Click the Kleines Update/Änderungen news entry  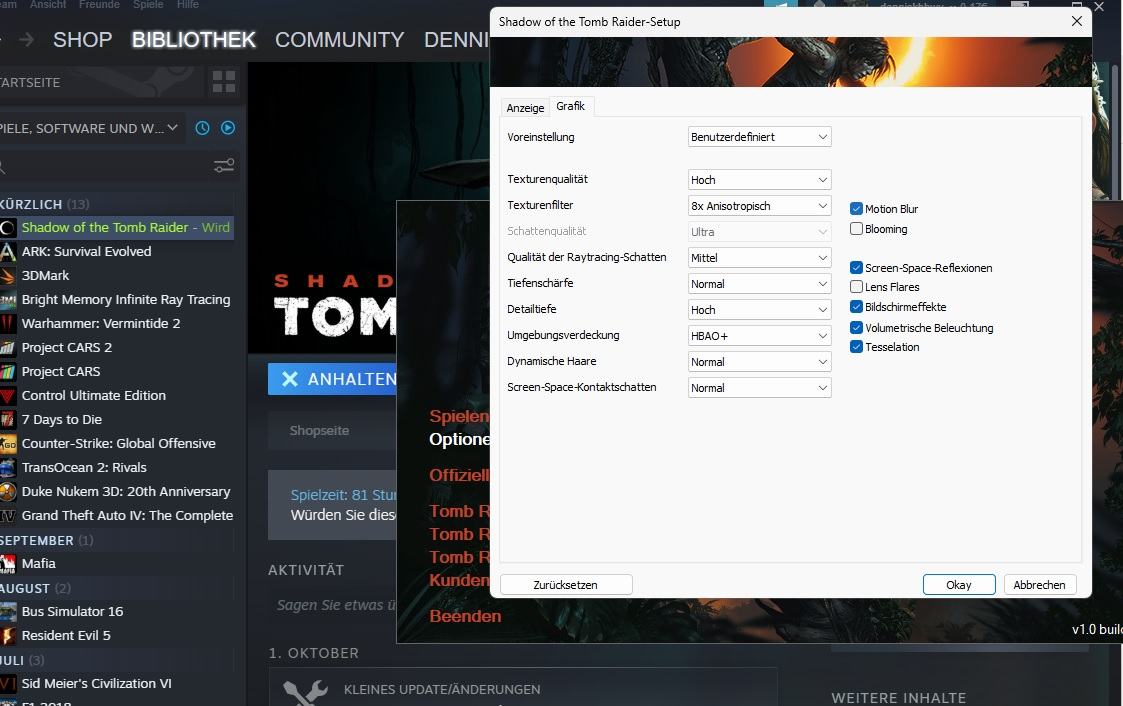point(523,687)
